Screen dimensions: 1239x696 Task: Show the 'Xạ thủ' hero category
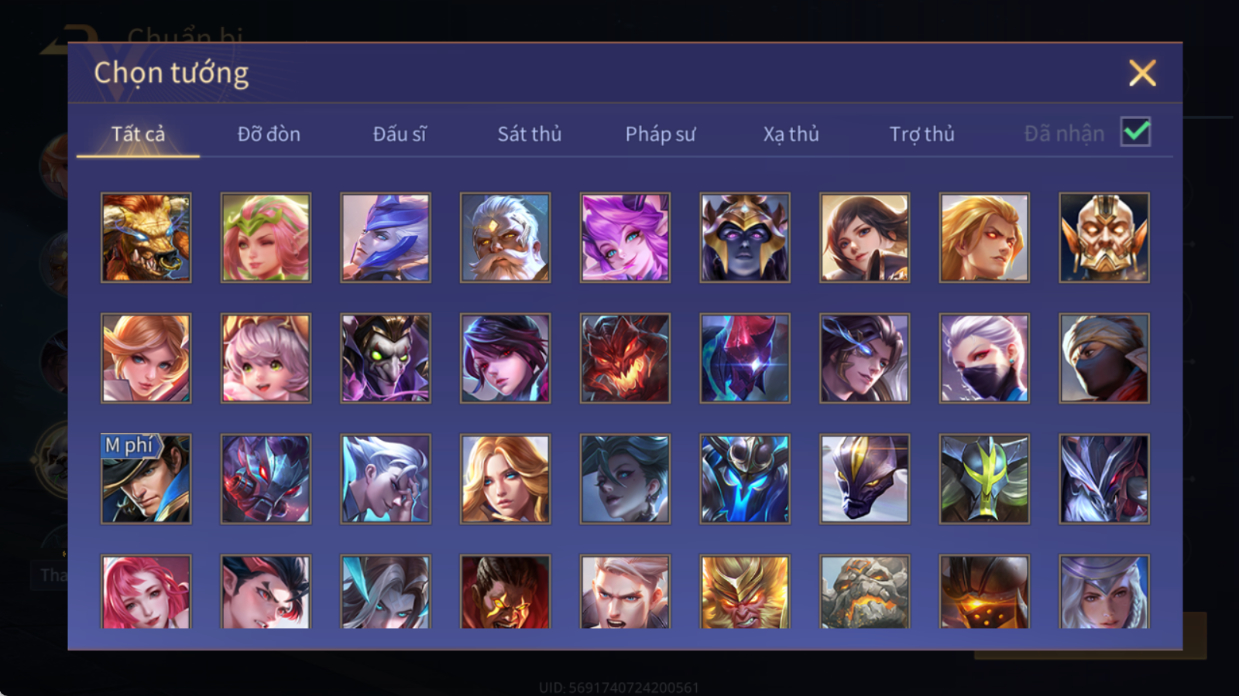pyautogui.click(x=791, y=134)
